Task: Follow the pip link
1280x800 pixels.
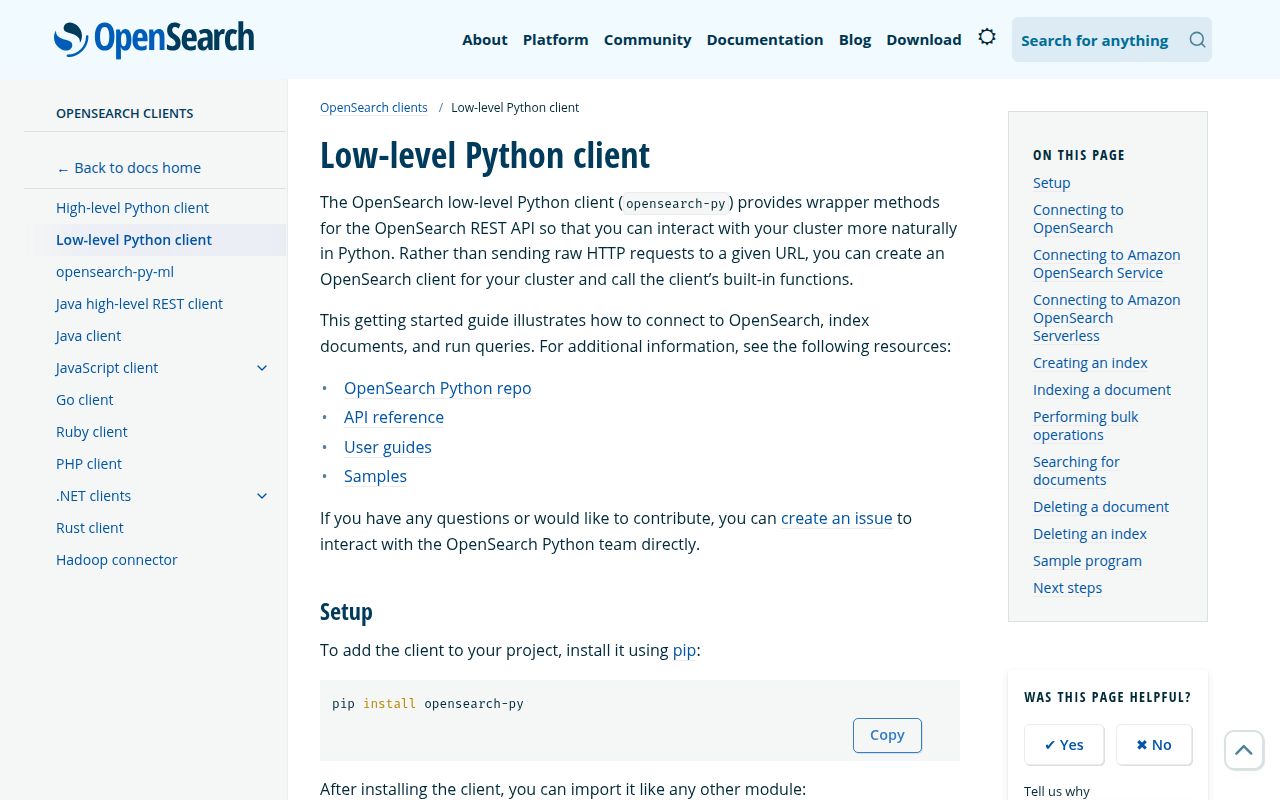Action: click(x=684, y=650)
